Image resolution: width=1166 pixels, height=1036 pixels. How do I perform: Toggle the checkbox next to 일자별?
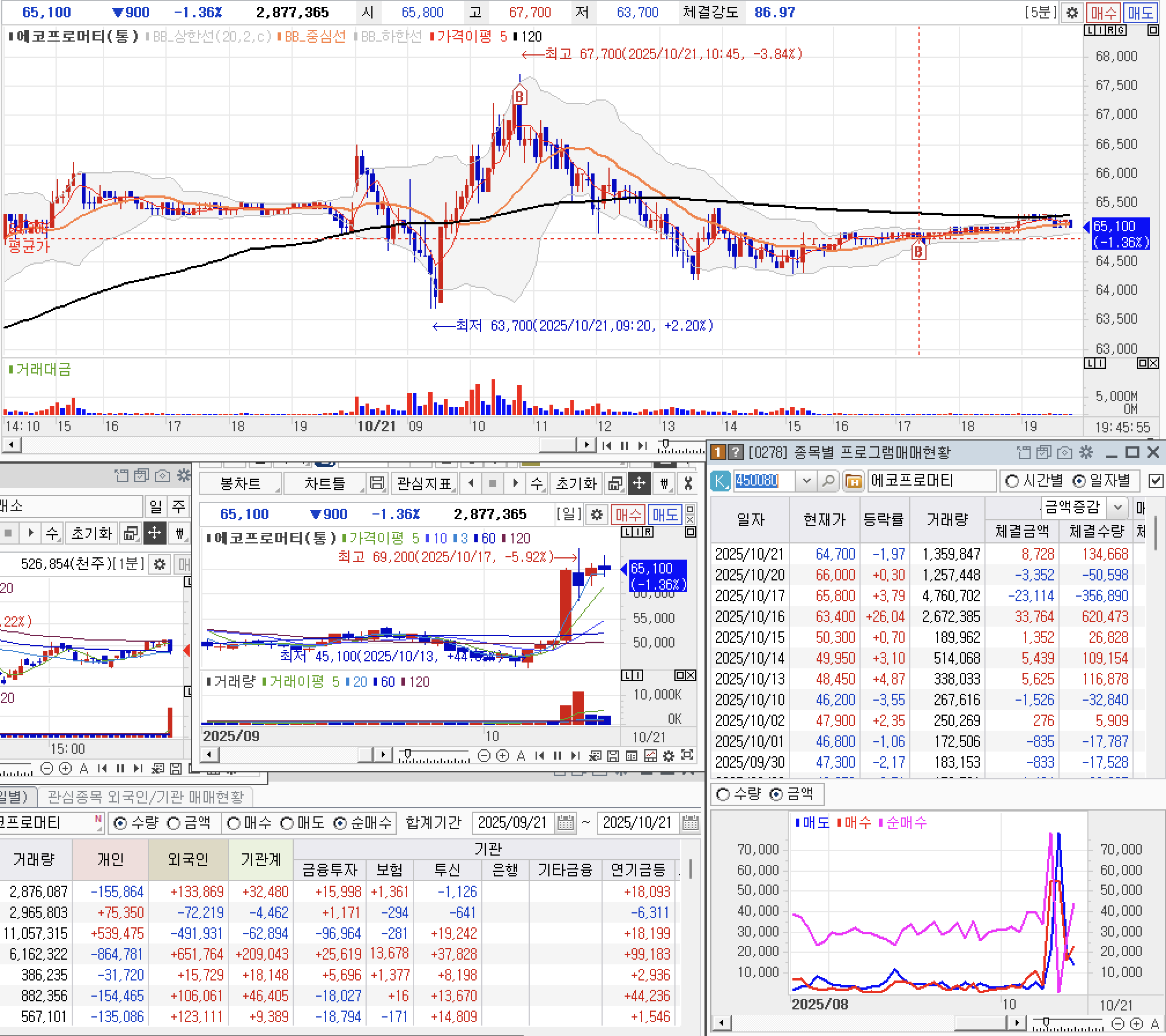tap(1156, 481)
